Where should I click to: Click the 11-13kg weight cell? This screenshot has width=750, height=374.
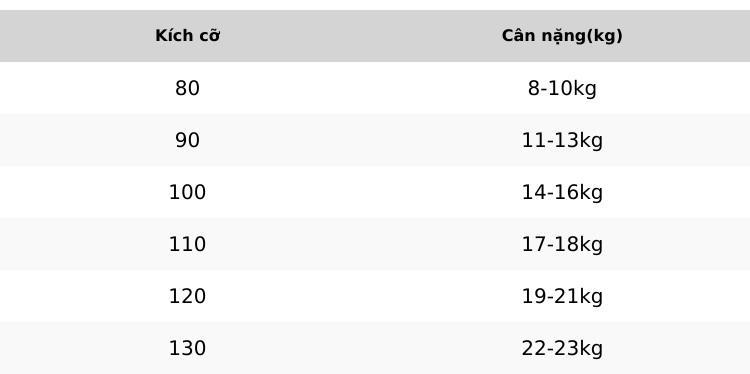[x=562, y=140]
